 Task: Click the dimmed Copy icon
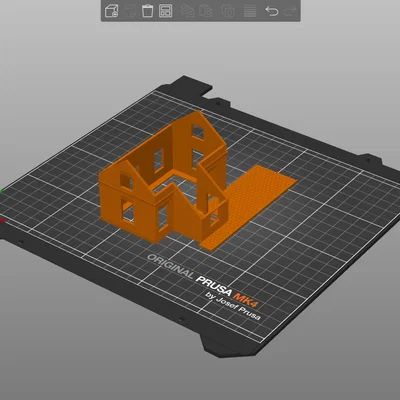point(187,11)
